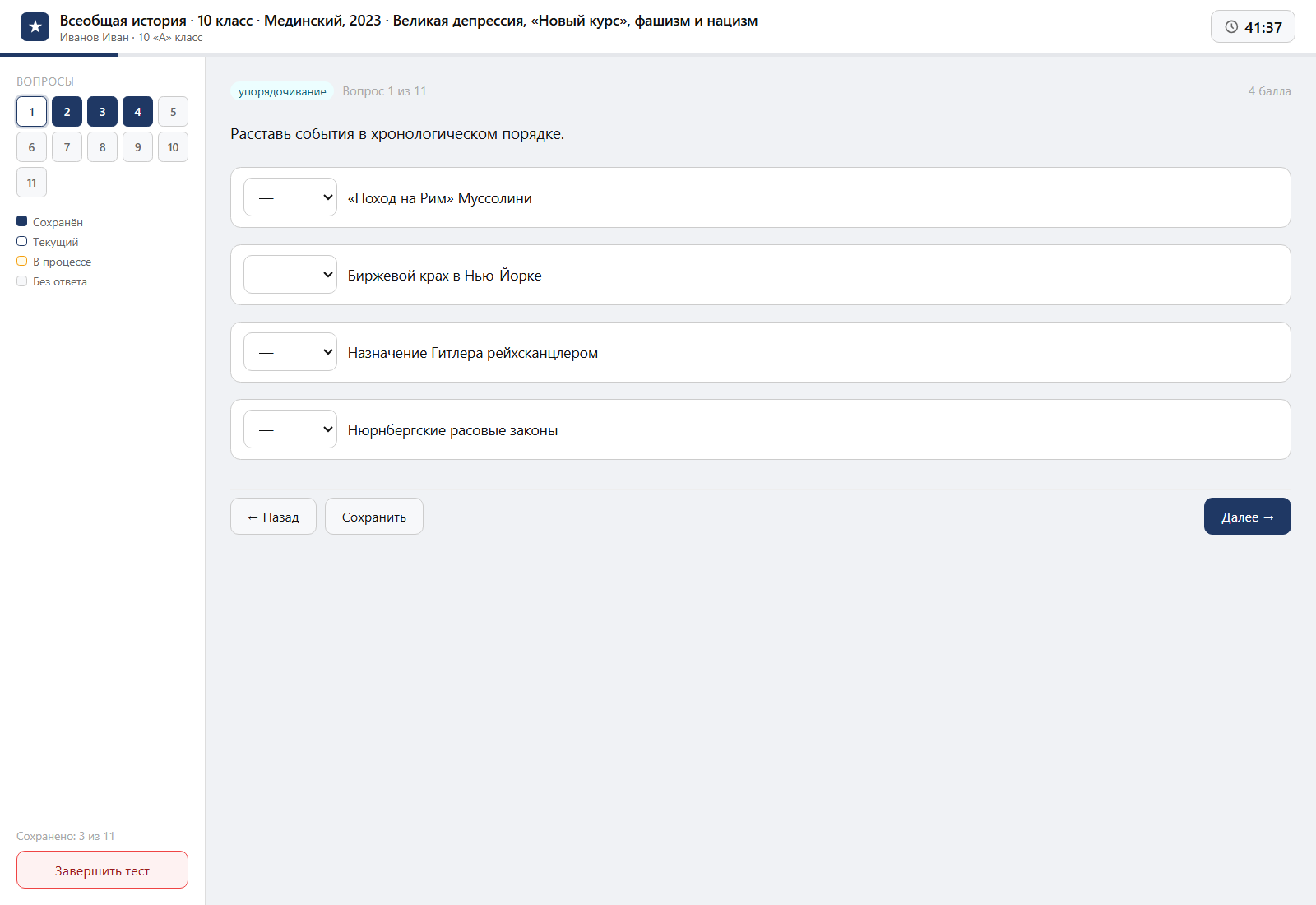
Task: Click the 41:37 timer display
Action: coord(1253,27)
